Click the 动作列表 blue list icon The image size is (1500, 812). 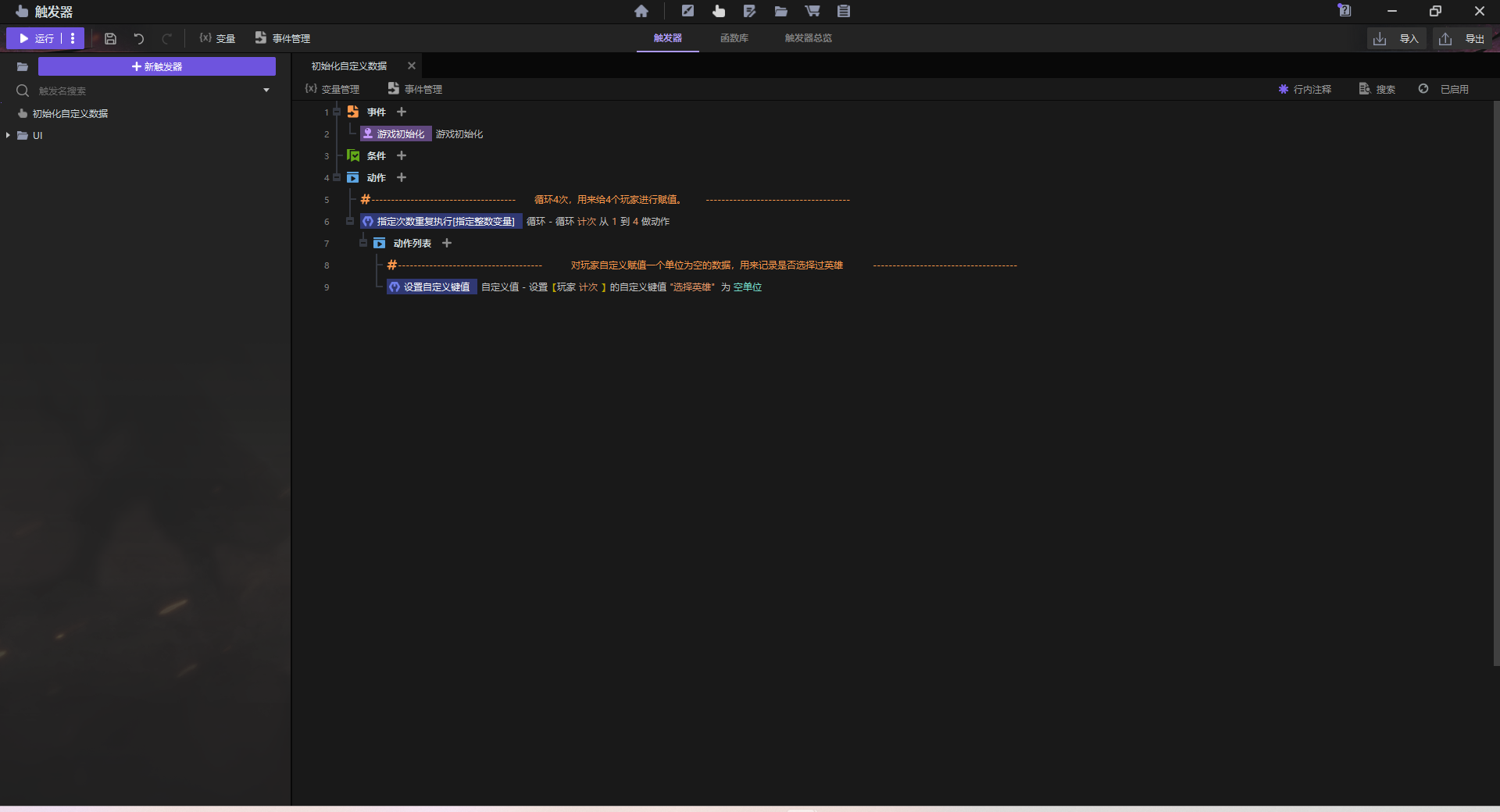(x=380, y=243)
